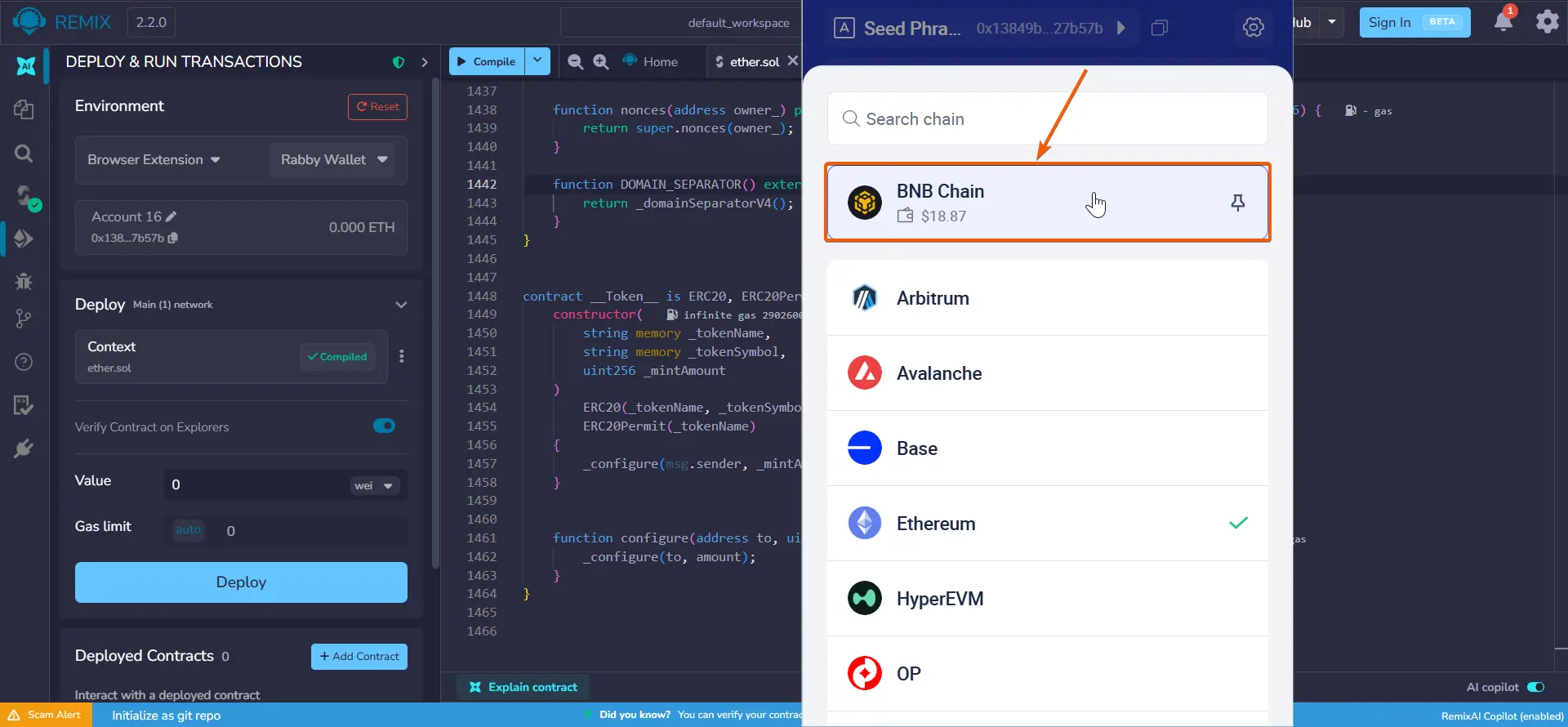
Task: Open the Context options kebab menu
Action: tap(401, 356)
